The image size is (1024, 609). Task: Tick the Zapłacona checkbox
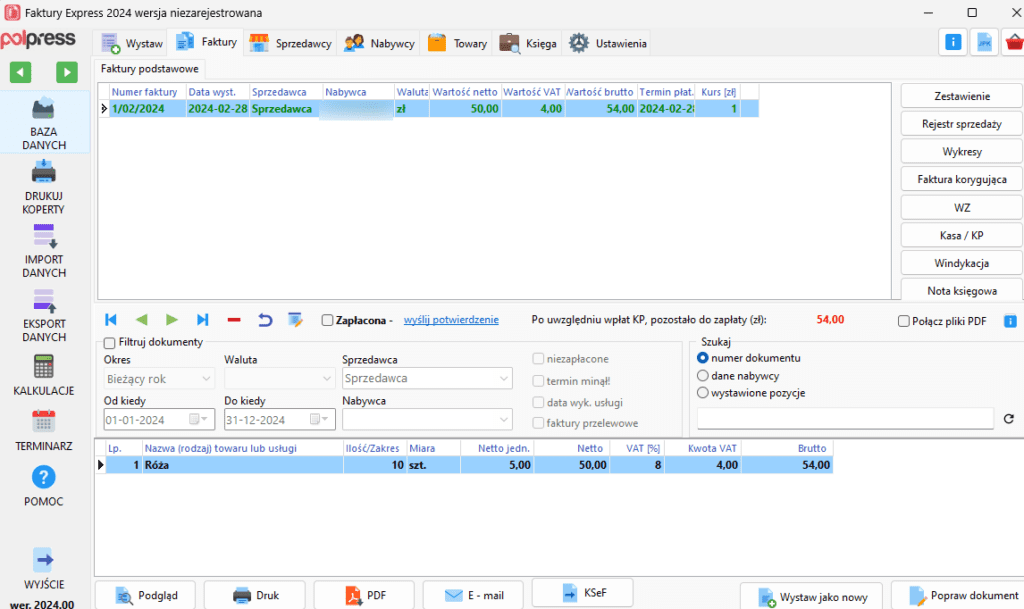(327, 321)
